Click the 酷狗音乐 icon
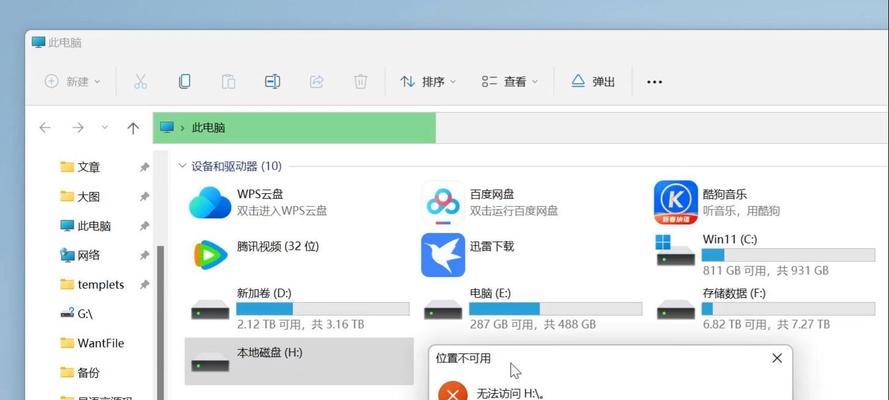The width and height of the screenshot is (889, 400). tap(675, 202)
